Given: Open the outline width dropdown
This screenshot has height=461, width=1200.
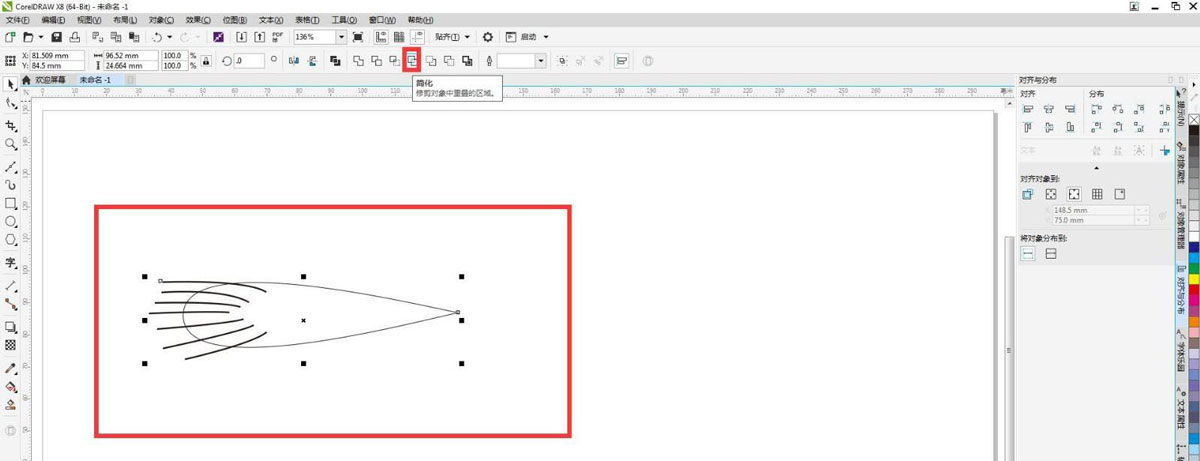Looking at the screenshot, I should click(x=541, y=61).
